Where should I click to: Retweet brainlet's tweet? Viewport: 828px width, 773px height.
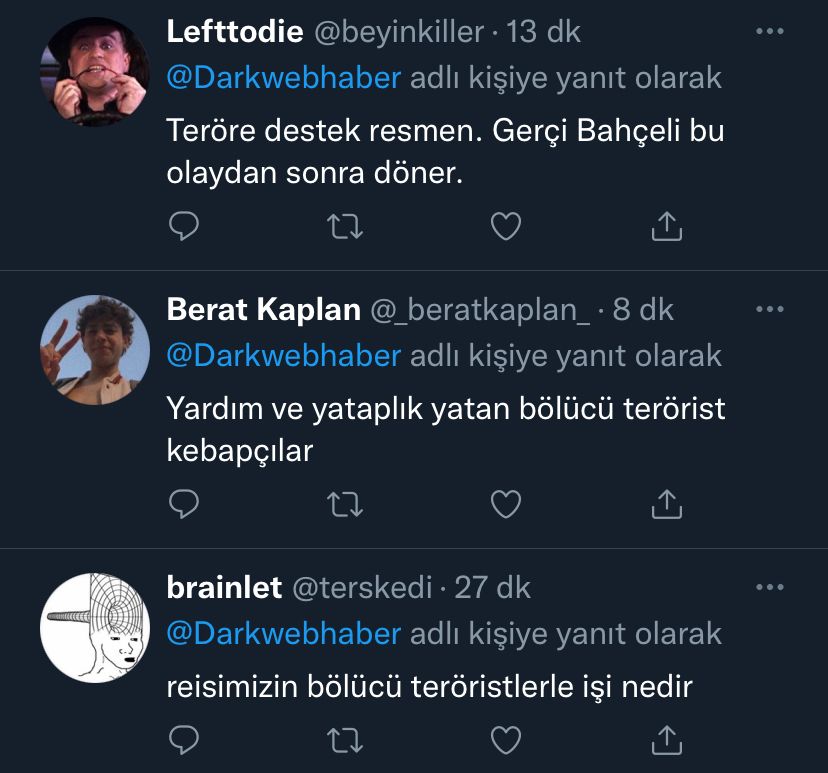click(345, 739)
